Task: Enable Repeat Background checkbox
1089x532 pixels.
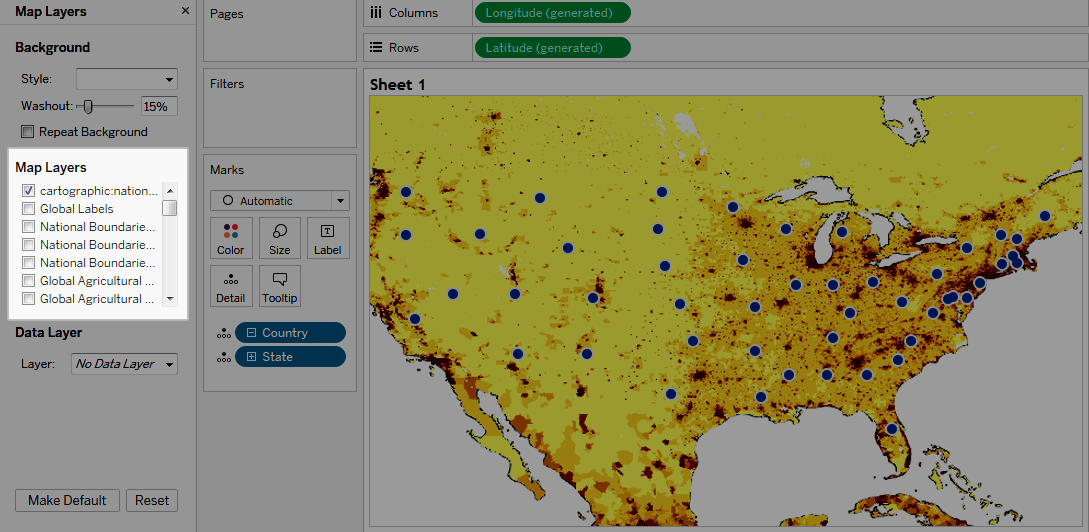Action: pyautogui.click(x=28, y=132)
